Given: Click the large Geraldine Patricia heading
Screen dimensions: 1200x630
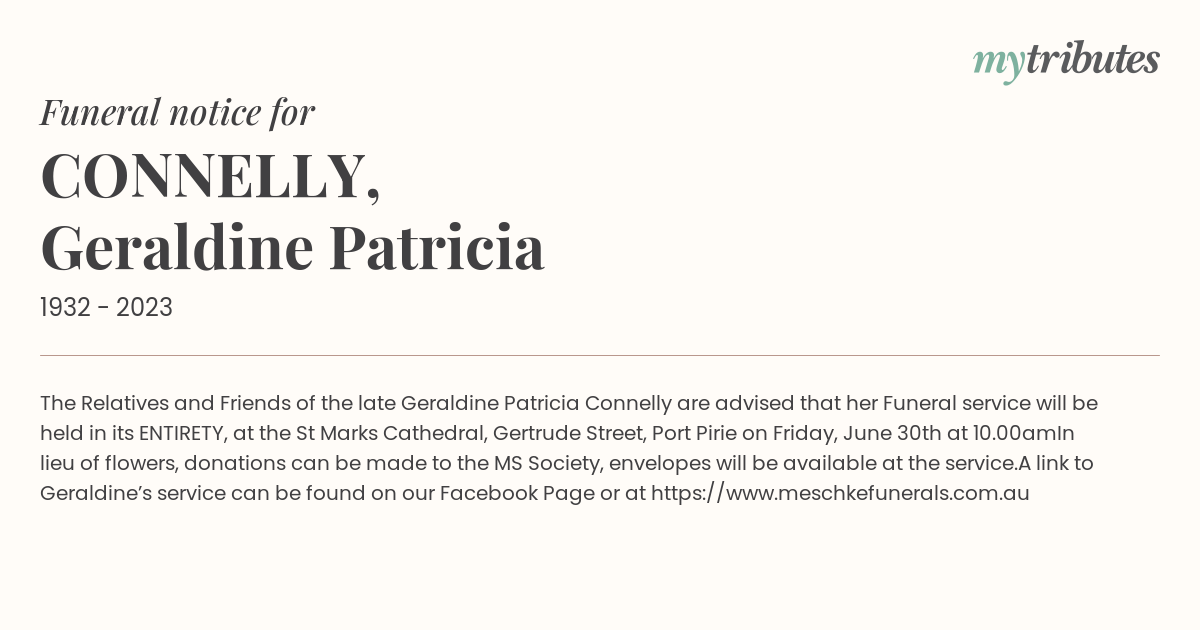Looking at the screenshot, I should (x=292, y=248).
